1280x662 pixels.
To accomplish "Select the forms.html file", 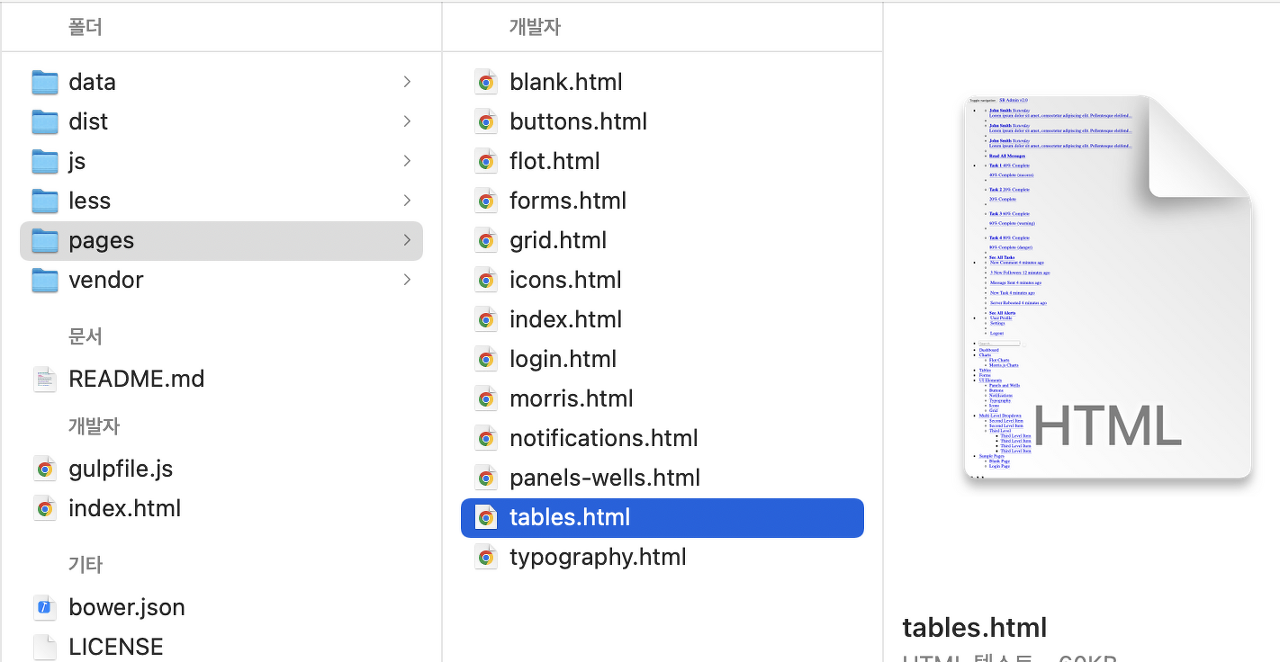I will tap(568, 201).
